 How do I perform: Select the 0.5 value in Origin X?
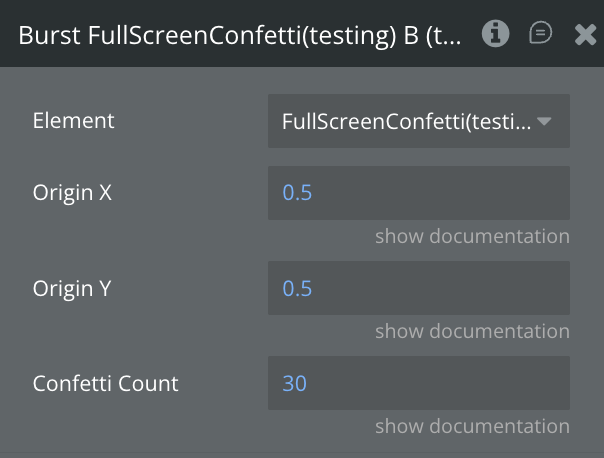click(297, 193)
